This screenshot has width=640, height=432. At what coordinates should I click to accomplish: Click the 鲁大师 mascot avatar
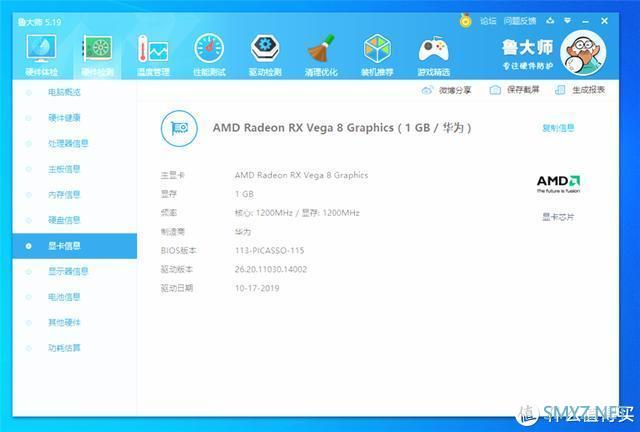[583, 53]
